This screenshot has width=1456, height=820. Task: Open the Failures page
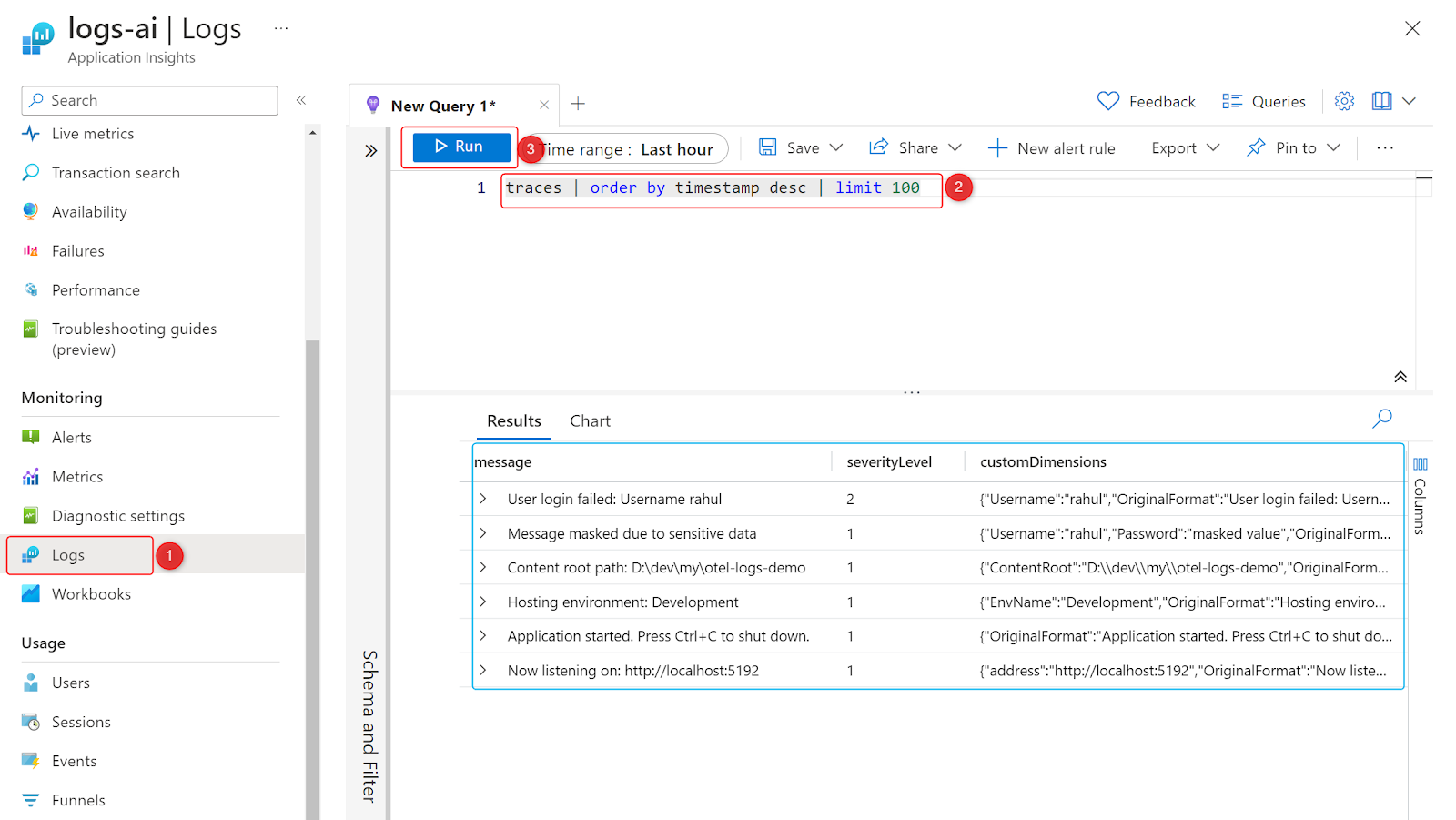[x=77, y=251]
